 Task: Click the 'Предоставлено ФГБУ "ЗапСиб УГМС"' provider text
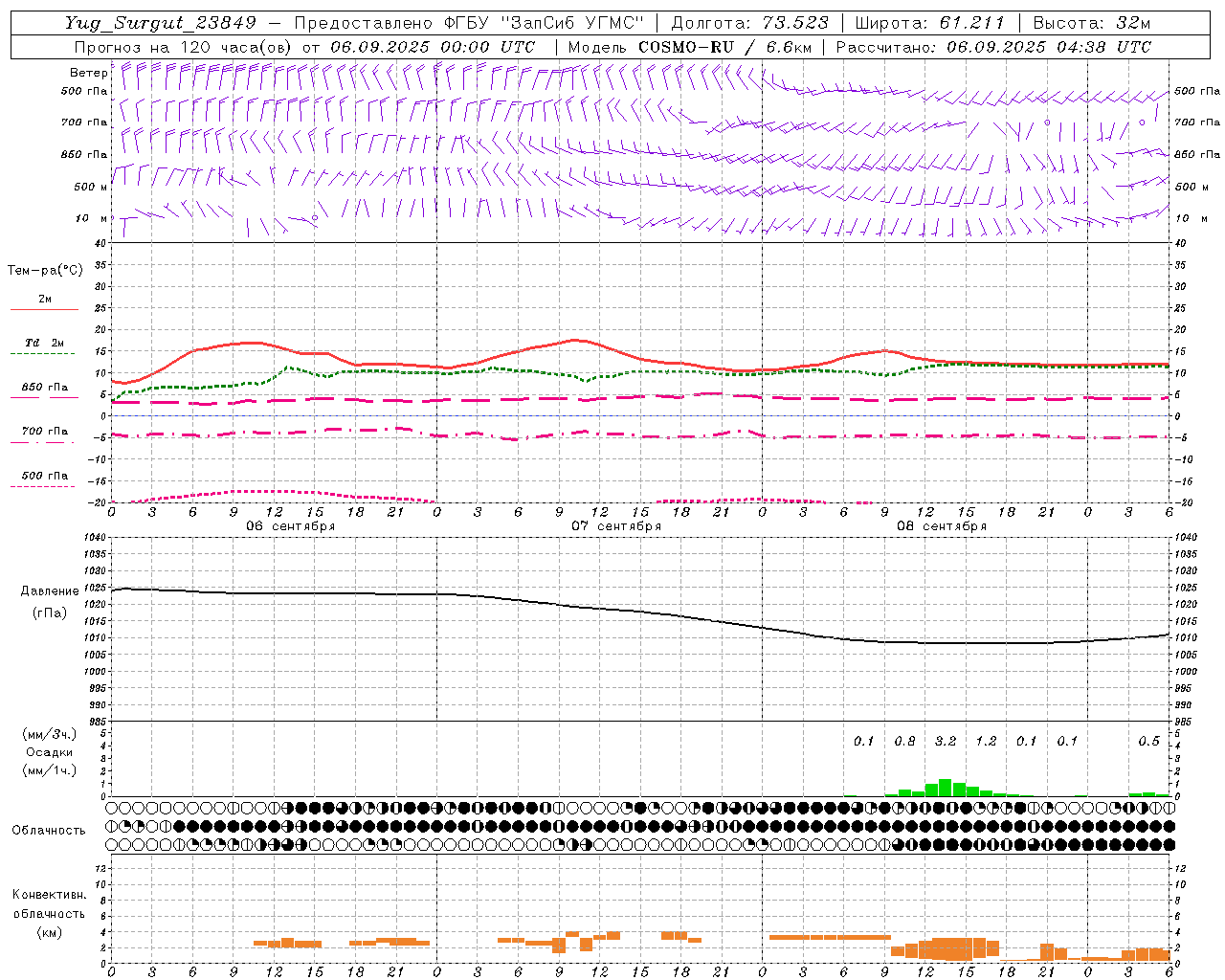[x=469, y=23]
